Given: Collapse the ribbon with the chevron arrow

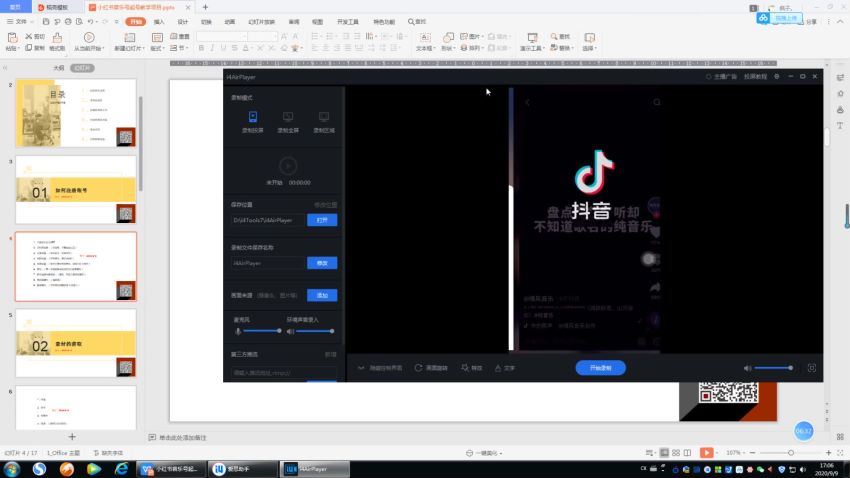Looking at the screenshot, I should [840, 22].
